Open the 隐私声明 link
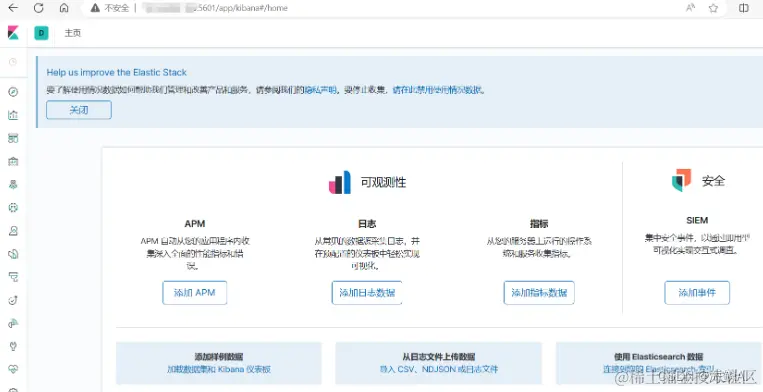This screenshot has height=392, width=763. (321, 90)
